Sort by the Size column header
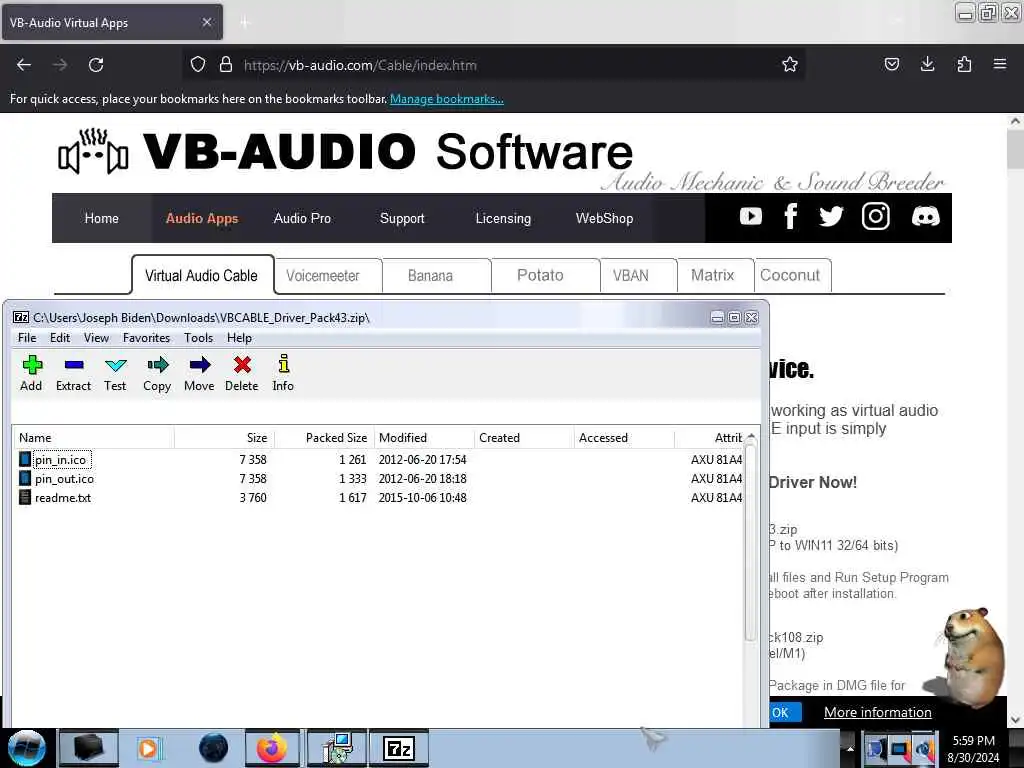Viewport: 1024px width, 768px height. pos(224,438)
